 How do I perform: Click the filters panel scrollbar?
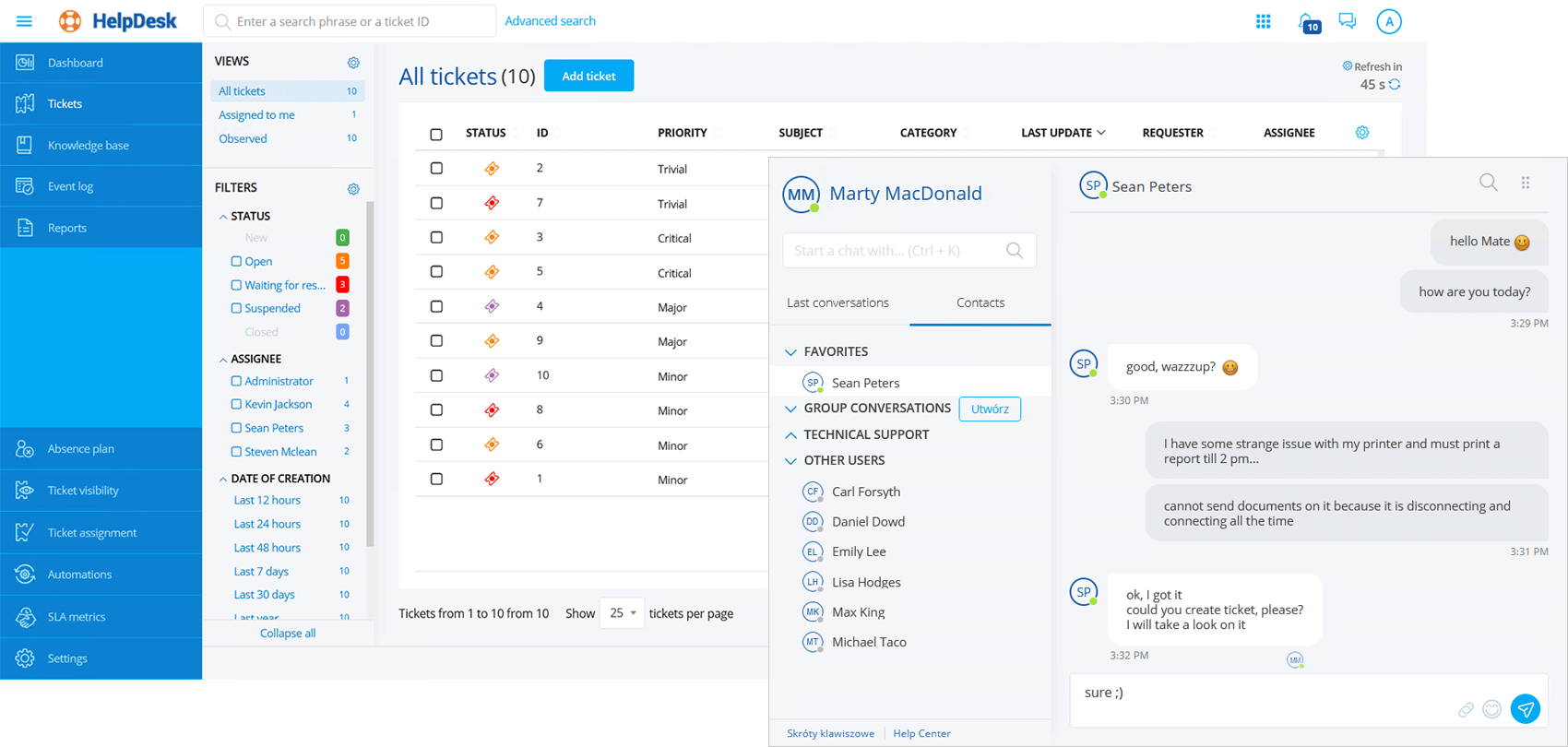pyautogui.click(x=370, y=373)
